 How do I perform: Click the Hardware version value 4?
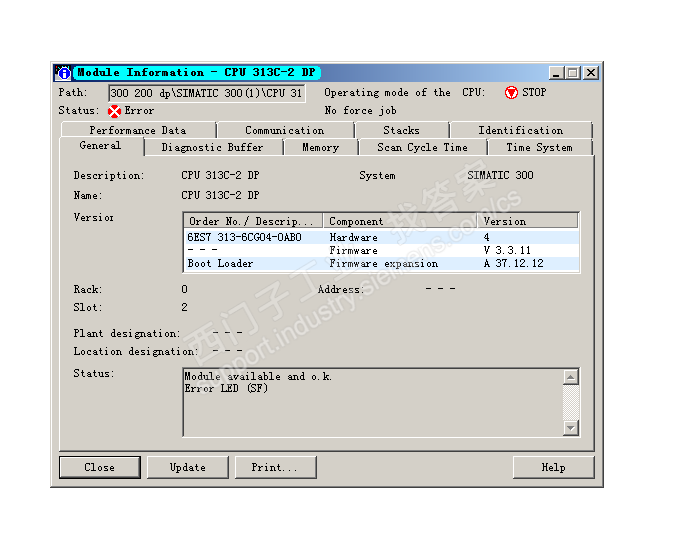[487, 237]
